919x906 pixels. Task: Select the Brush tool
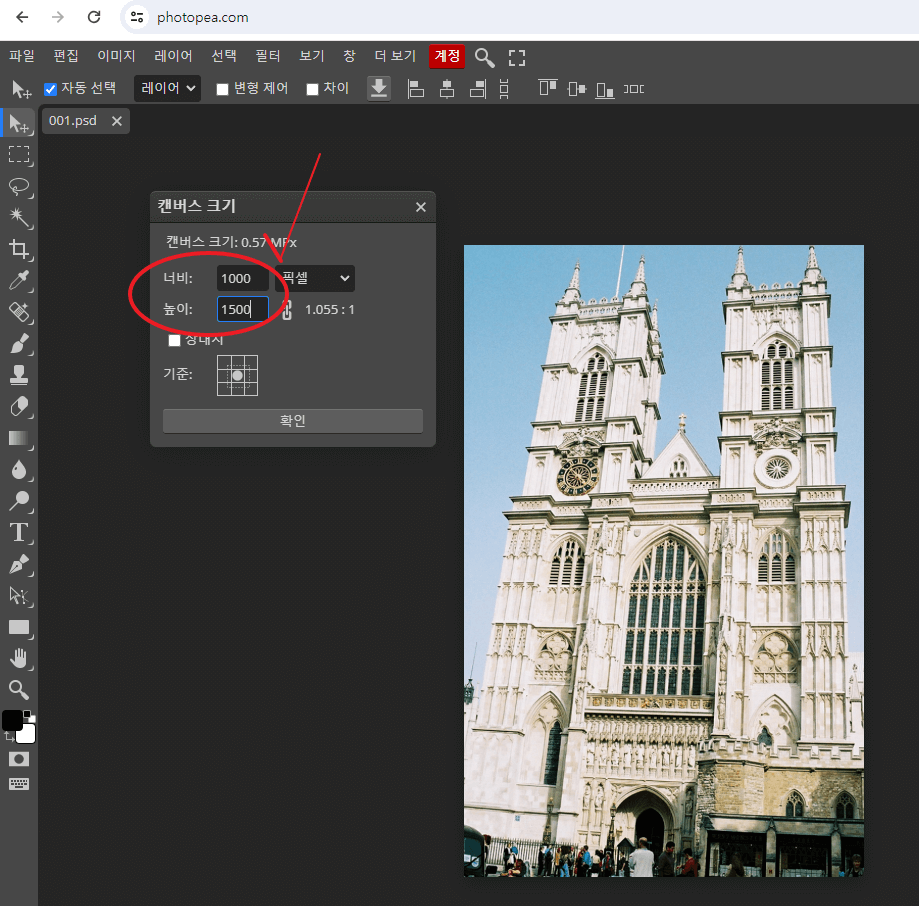[19, 343]
